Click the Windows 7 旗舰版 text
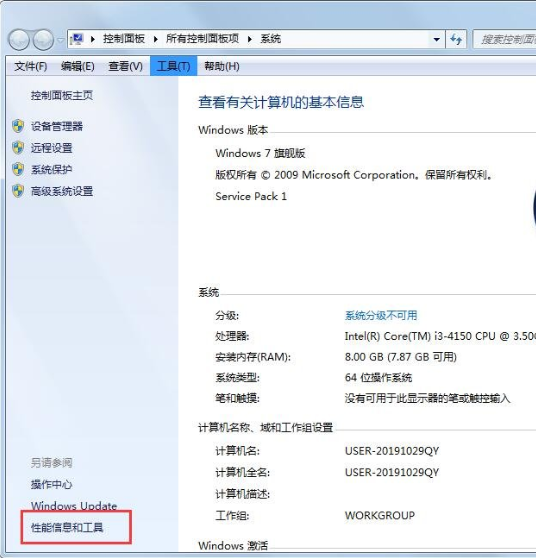536x558 pixels. pyautogui.click(x=260, y=153)
